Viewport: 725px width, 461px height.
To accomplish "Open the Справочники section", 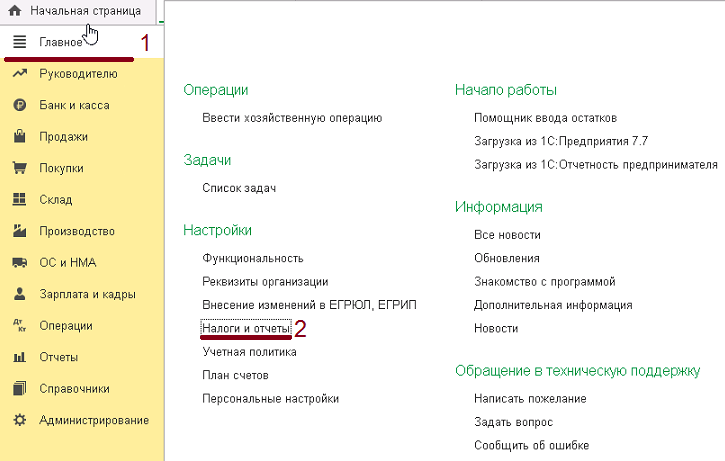I will tap(74, 389).
